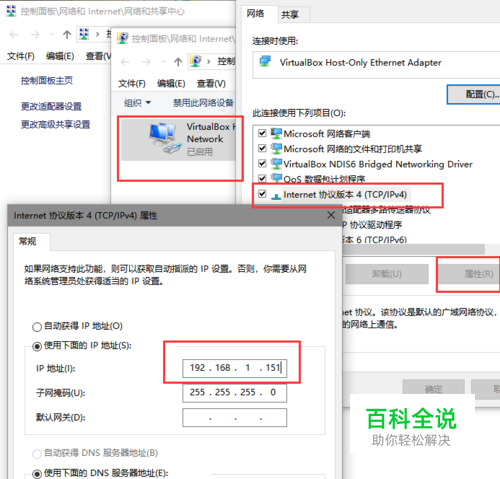This screenshot has height=479, width=500.
Task: Open 查看(V) menu in Network Connections window
Action: pos(211,83)
